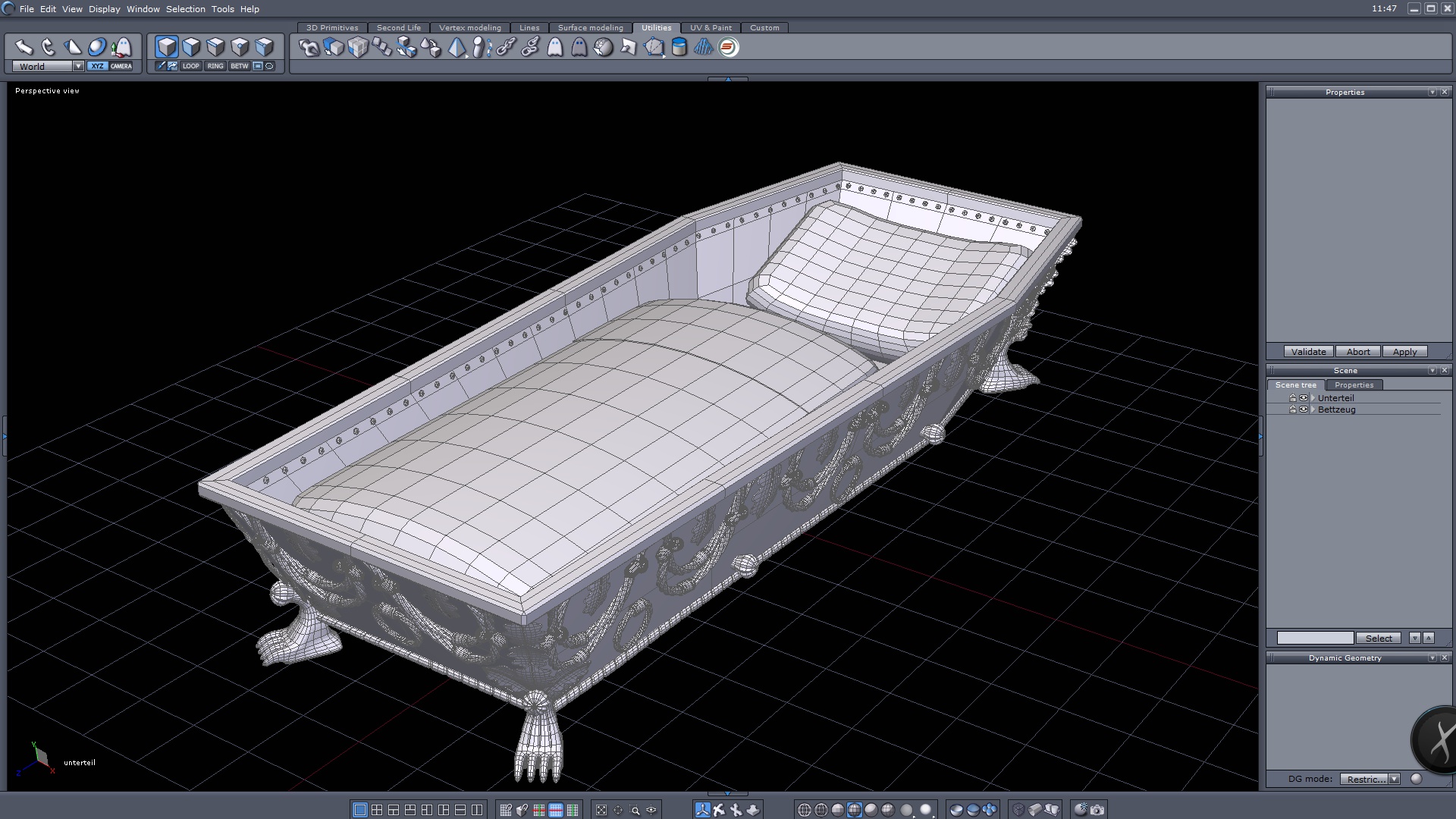
Task: Open the World coordinate system dropdown
Action: click(78, 67)
